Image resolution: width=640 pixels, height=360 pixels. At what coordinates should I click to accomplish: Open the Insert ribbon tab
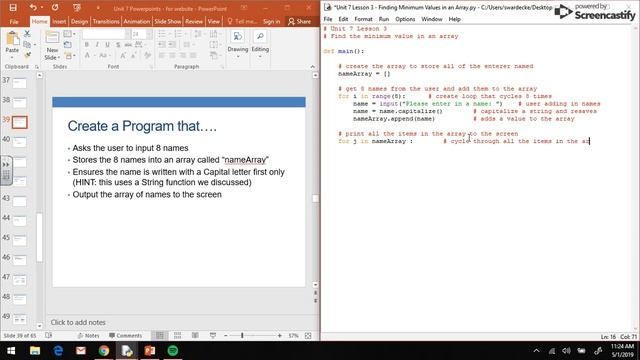[59, 21]
